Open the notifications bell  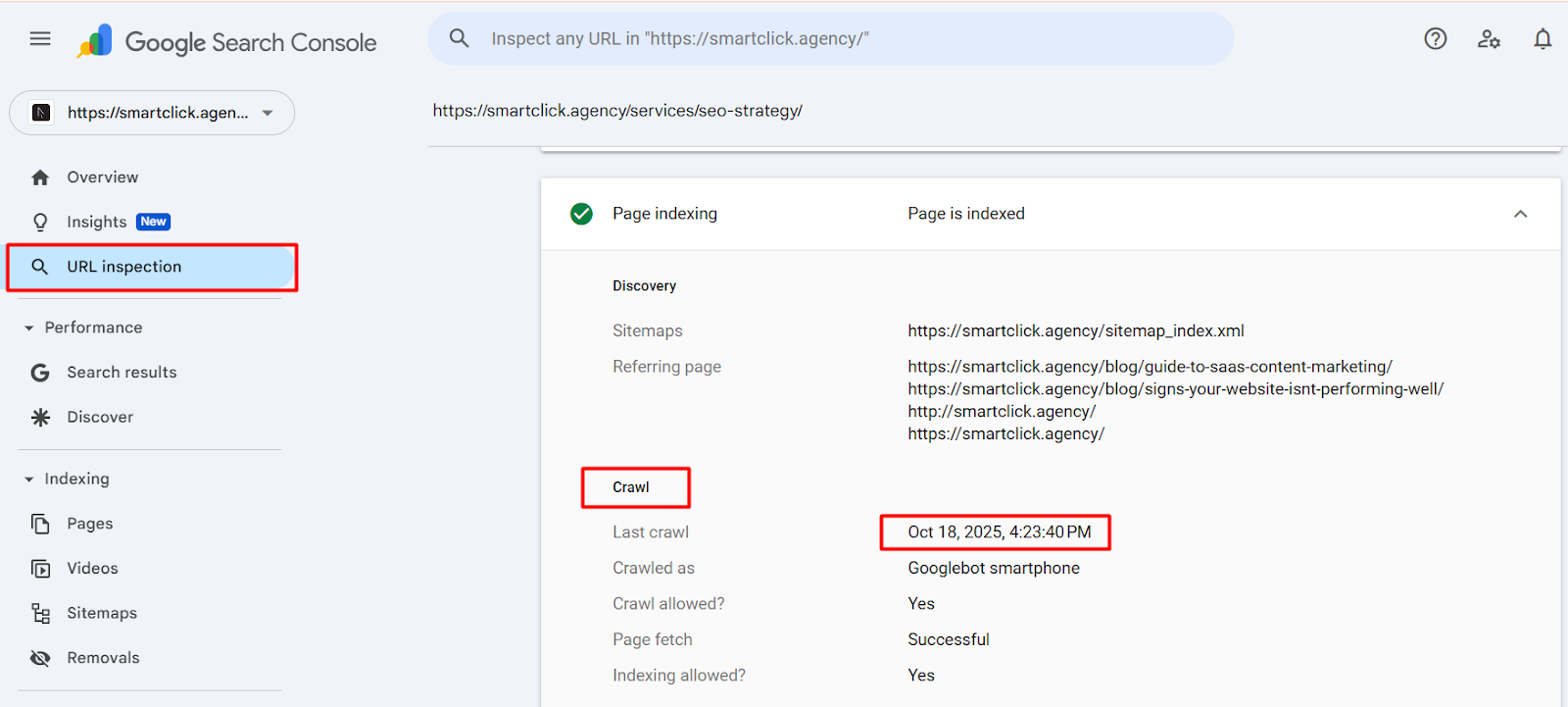[1543, 38]
